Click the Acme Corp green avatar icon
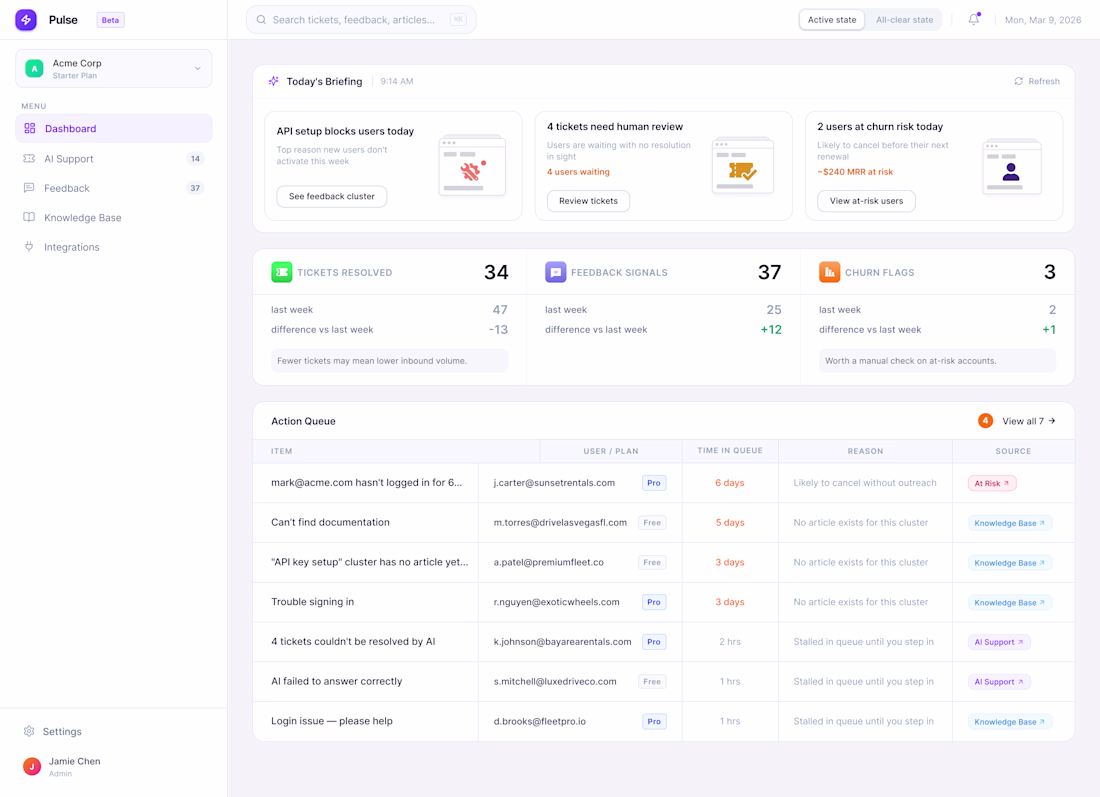This screenshot has height=797, width=1100. pos(34,68)
